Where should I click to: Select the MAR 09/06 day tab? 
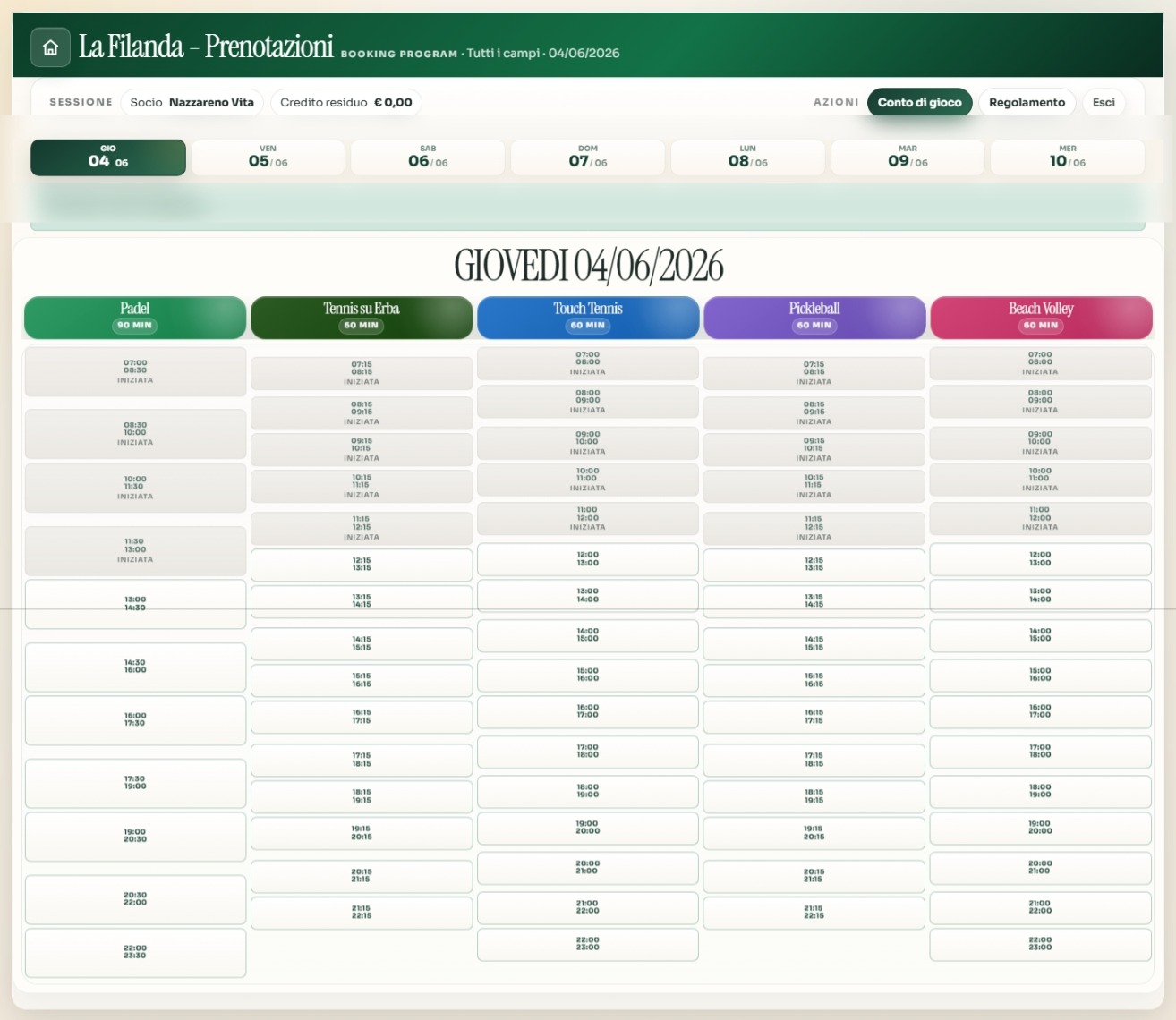pos(908,157)
